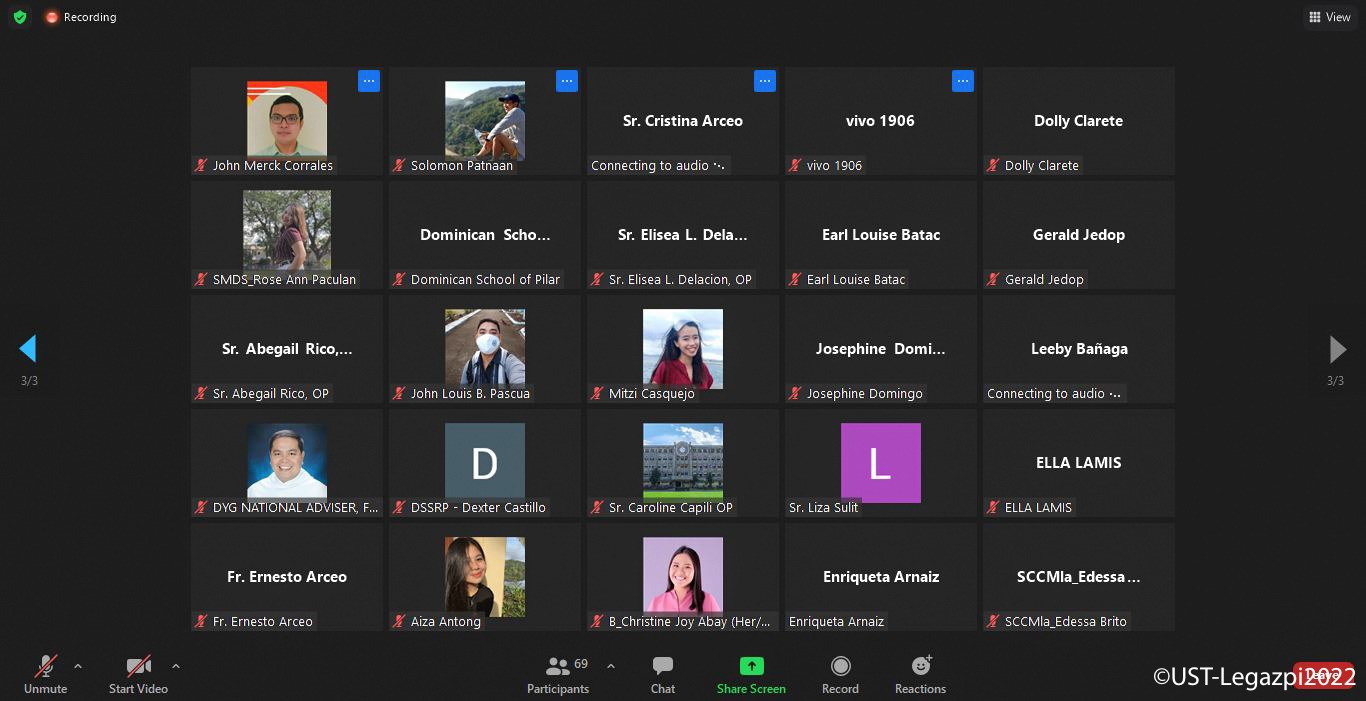Unmute the microphone
The height and width of the screenshot is (701, 1366).
(x=46, y=674)
